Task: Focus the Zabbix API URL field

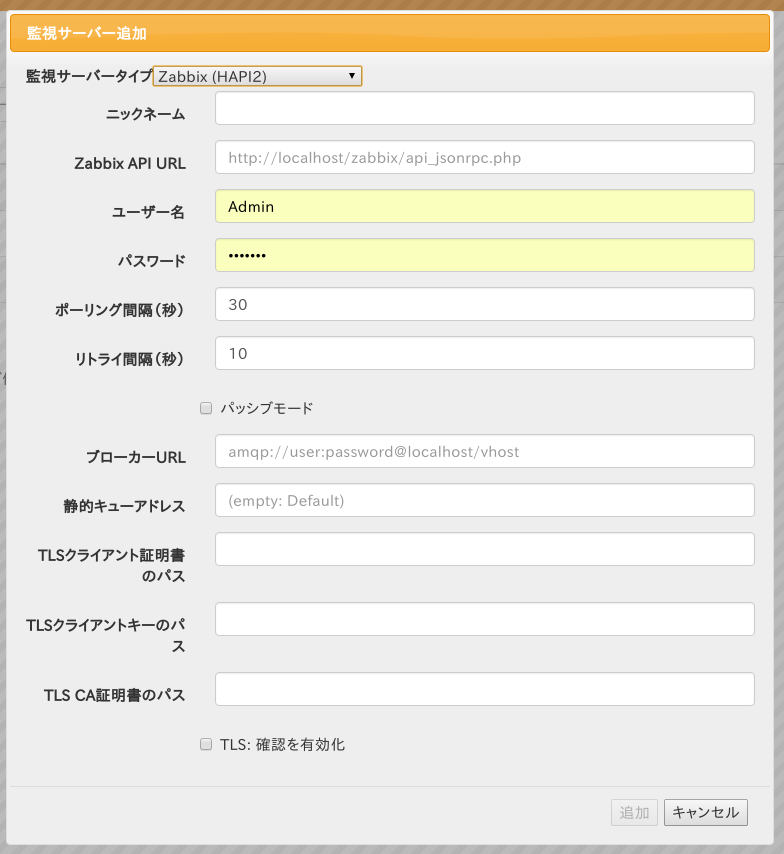Action: coord(484,157)
